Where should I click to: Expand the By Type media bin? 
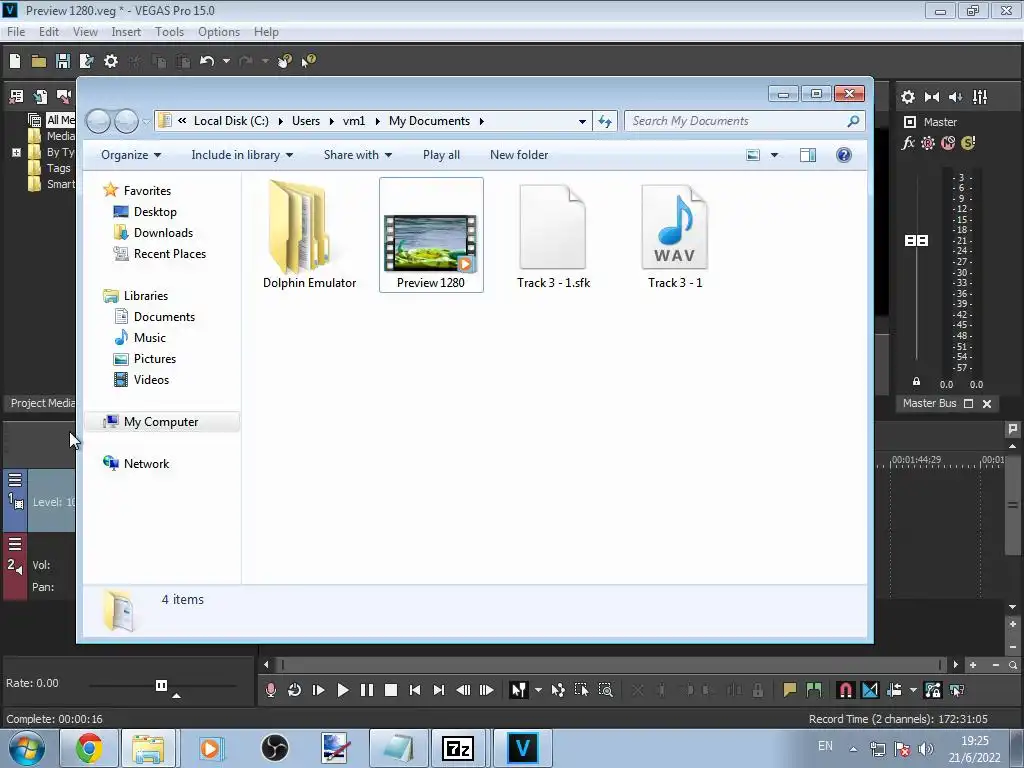click(x=16, y=152)
